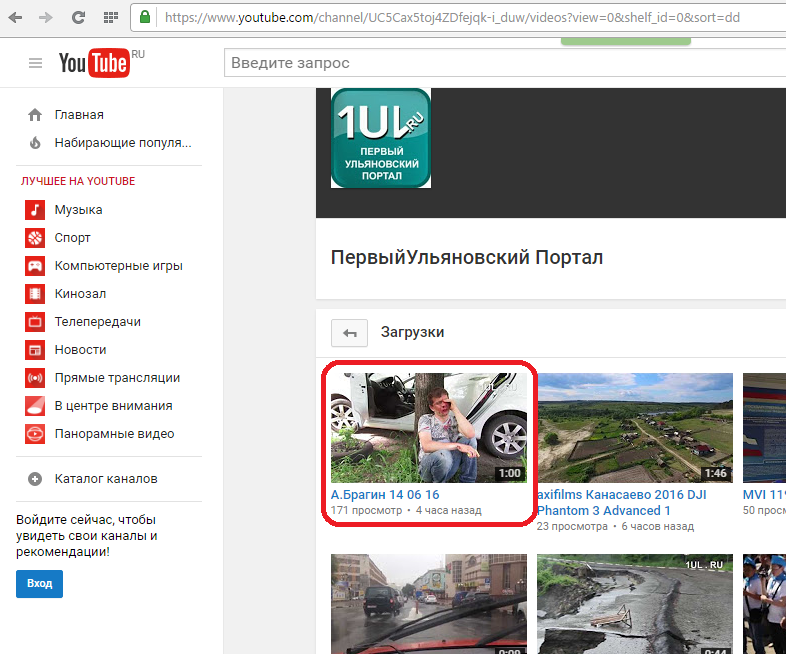Reload the page with refresh icon
Screen dimensions: 786x654
(78, 18)
